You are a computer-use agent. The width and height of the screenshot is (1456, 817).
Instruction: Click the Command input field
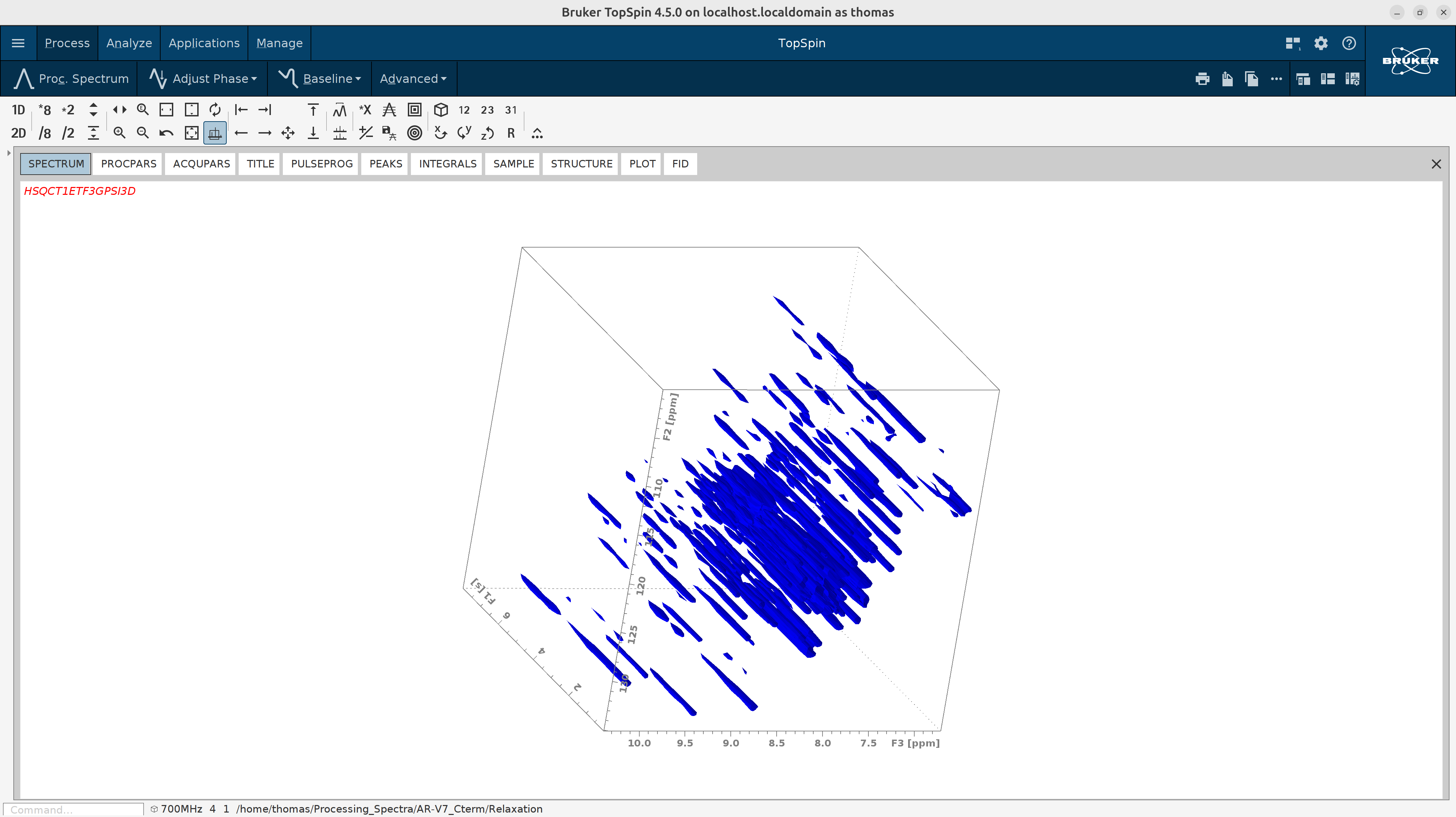point(74,809)
